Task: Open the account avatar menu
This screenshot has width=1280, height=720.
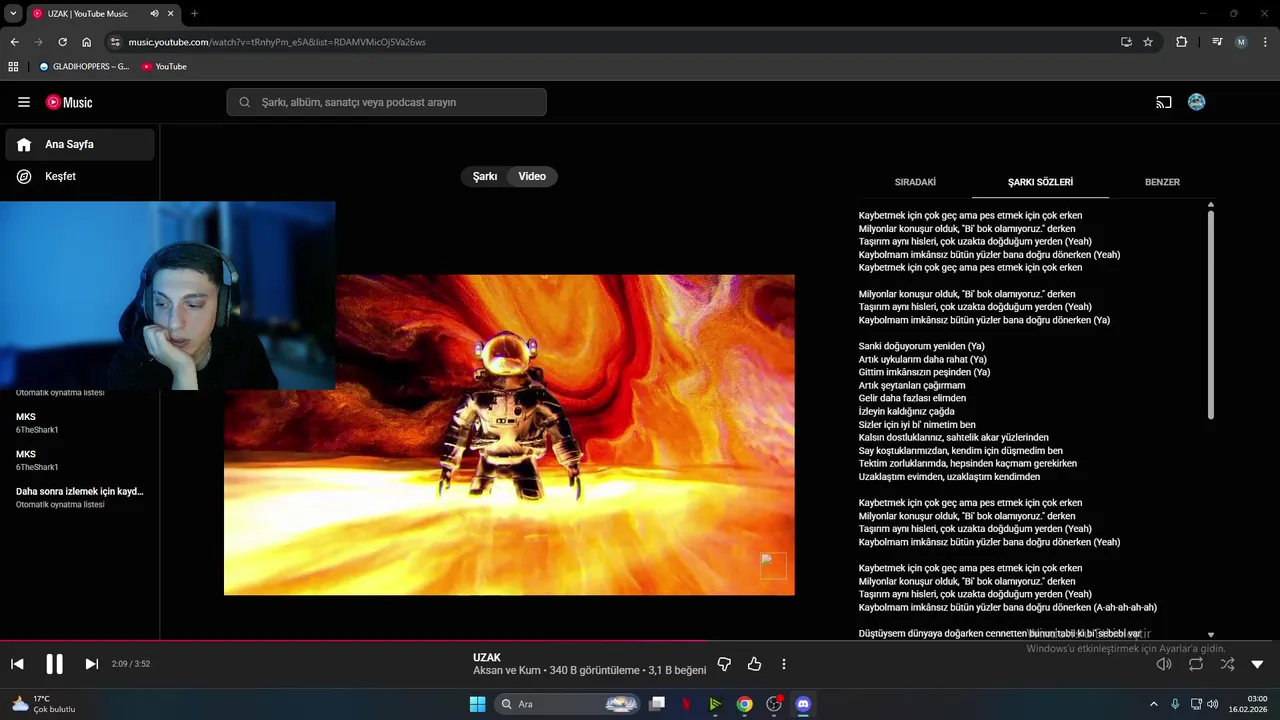Action: (1196, 102)
